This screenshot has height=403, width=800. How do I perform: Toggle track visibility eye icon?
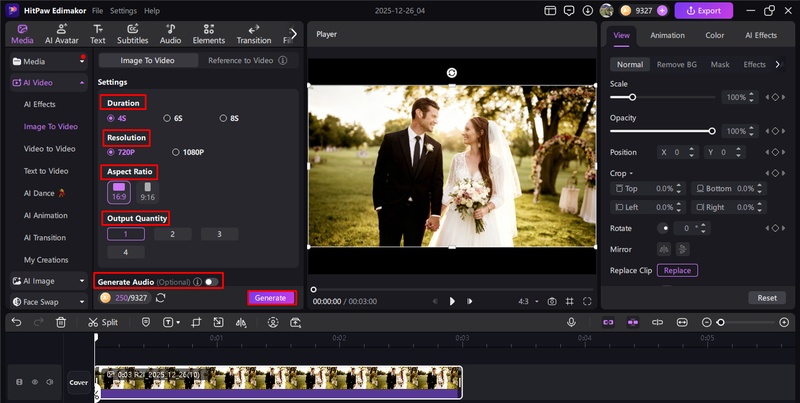coord(35,382)
